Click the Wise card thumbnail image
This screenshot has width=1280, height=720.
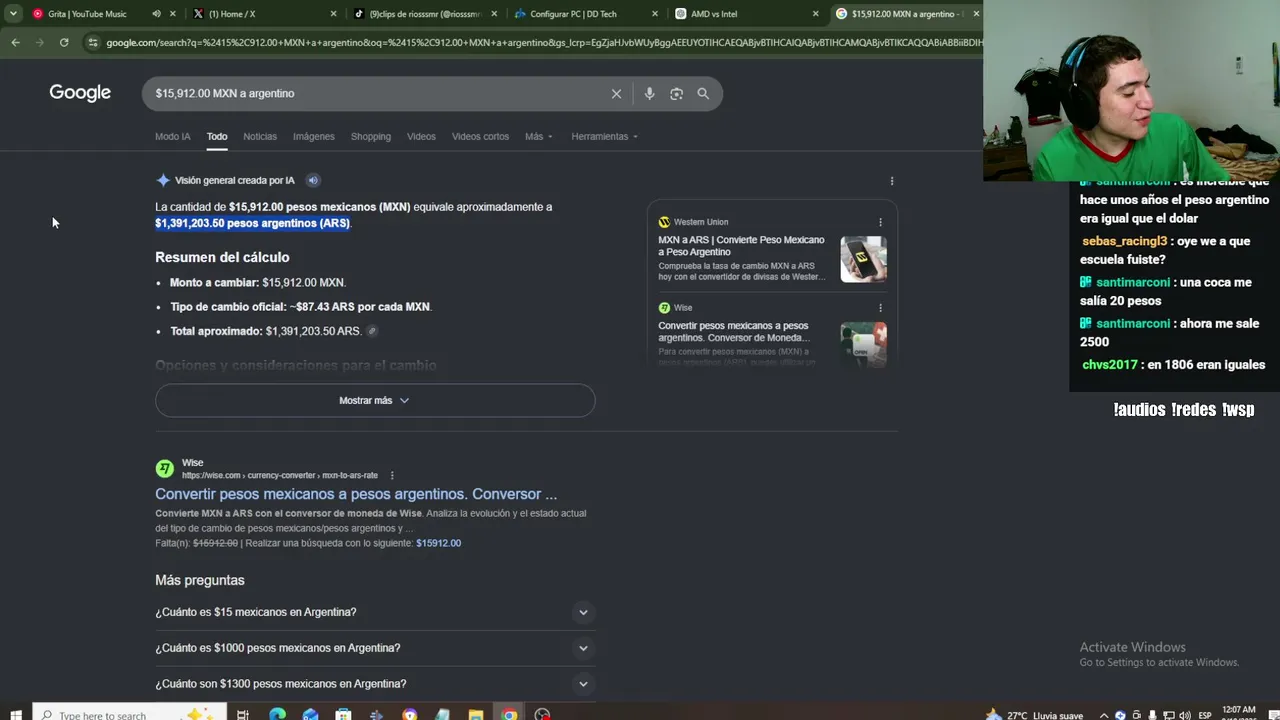click(x=863, y=344)
